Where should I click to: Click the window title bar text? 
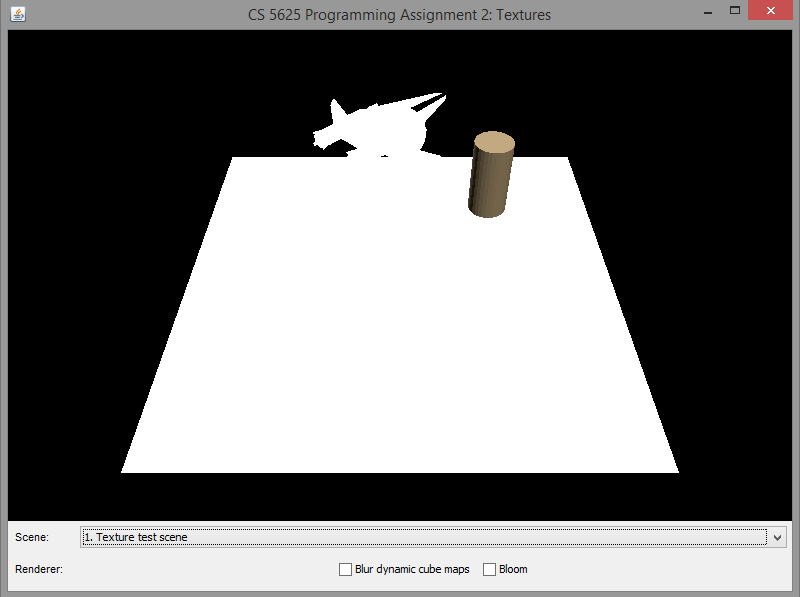(399, 14)
